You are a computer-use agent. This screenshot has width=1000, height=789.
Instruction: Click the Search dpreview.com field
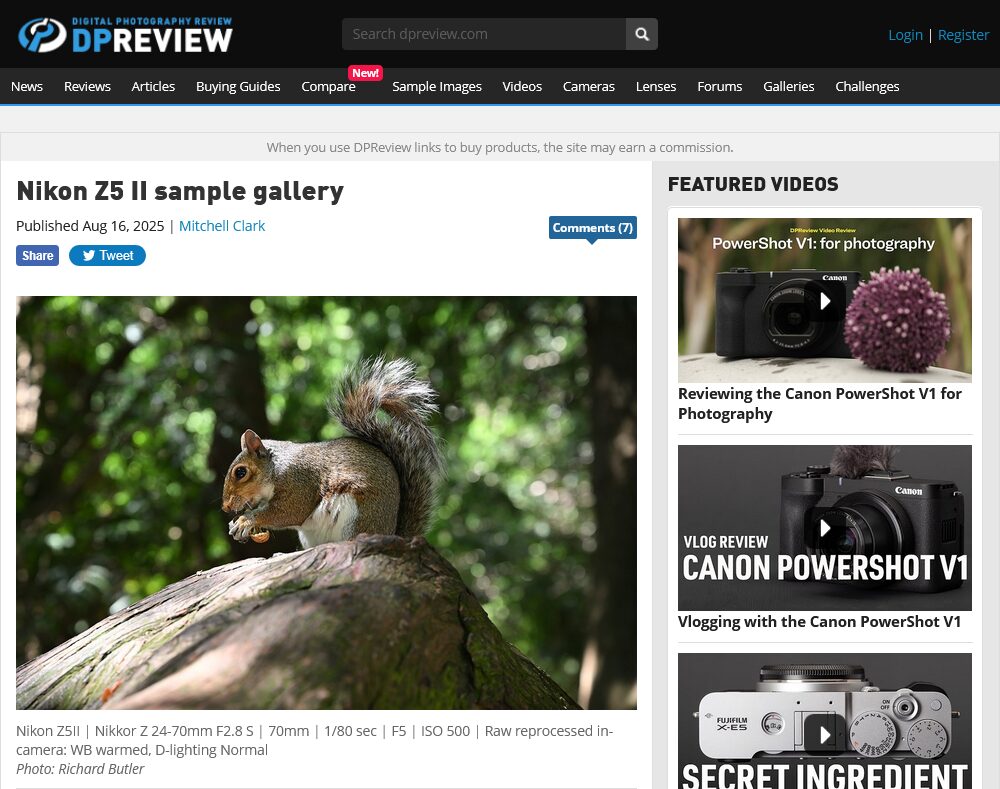click(x=483, y=34)
